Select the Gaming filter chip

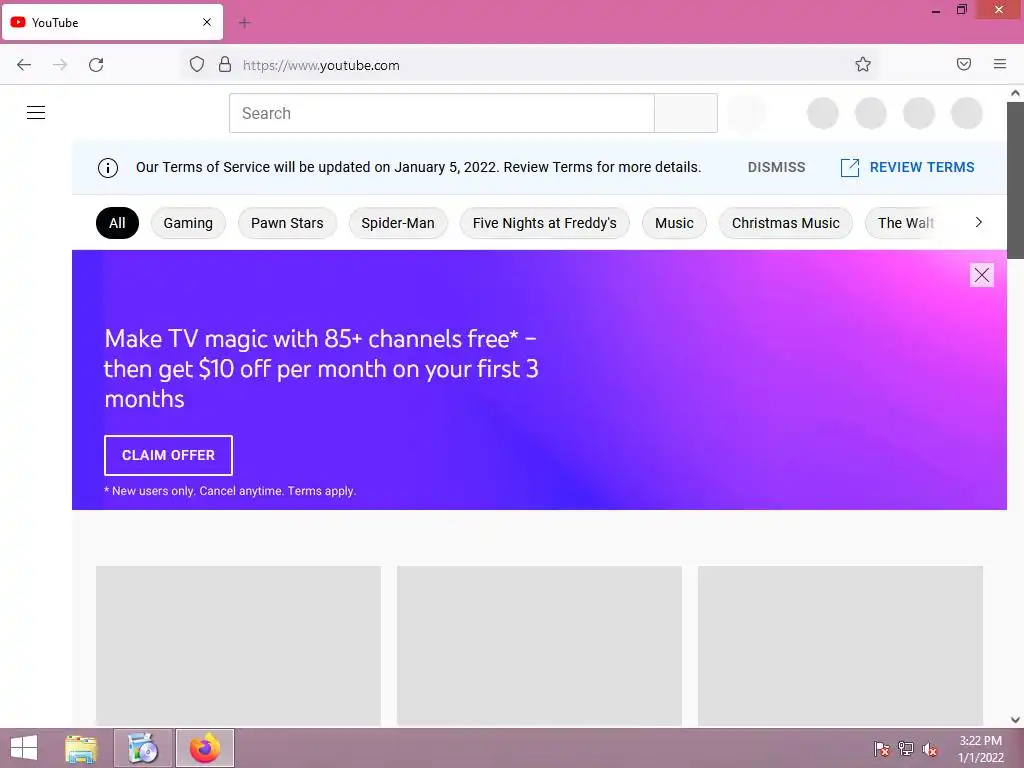[188, 223]
